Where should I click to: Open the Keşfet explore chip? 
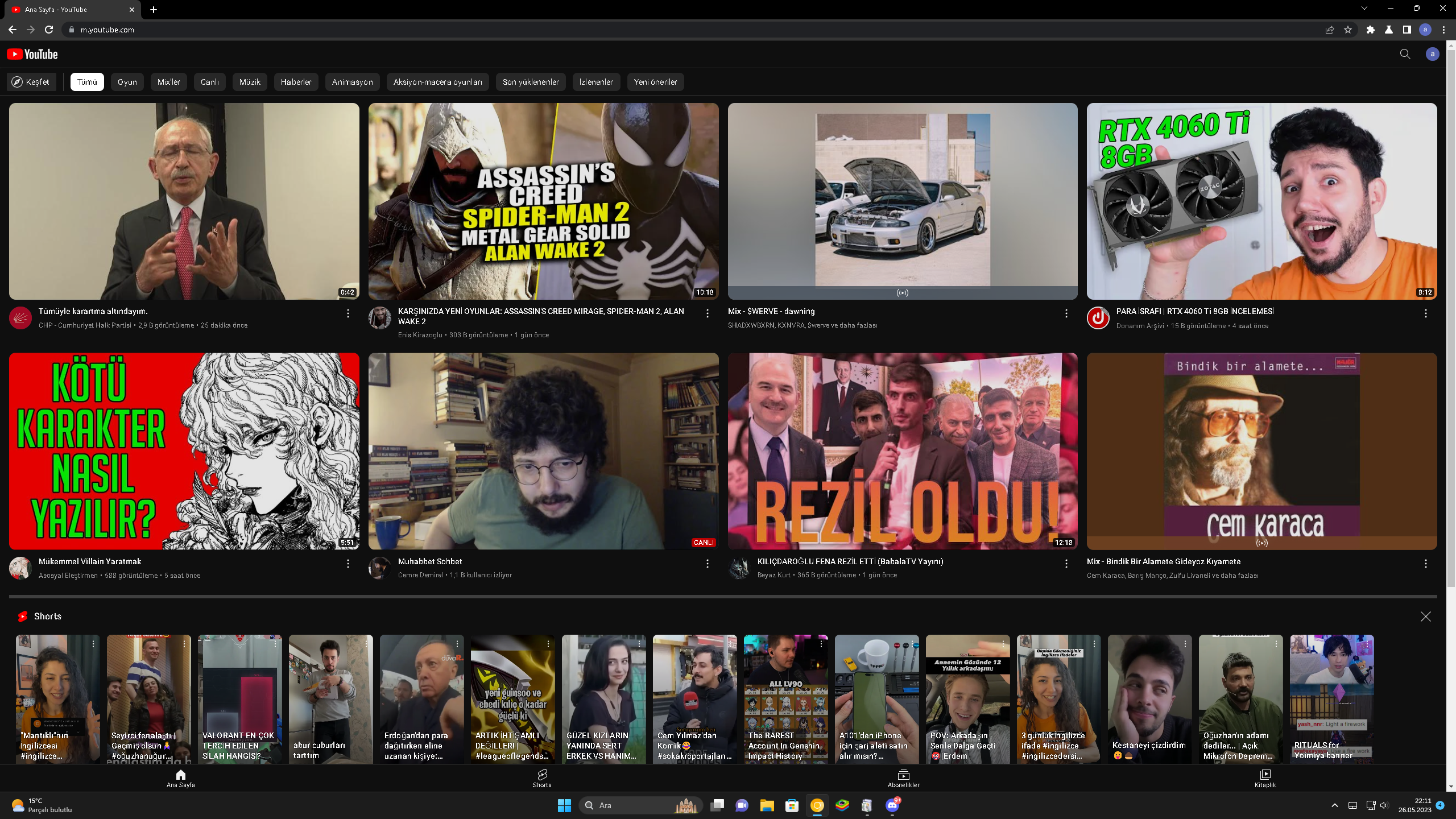[31, 82]
